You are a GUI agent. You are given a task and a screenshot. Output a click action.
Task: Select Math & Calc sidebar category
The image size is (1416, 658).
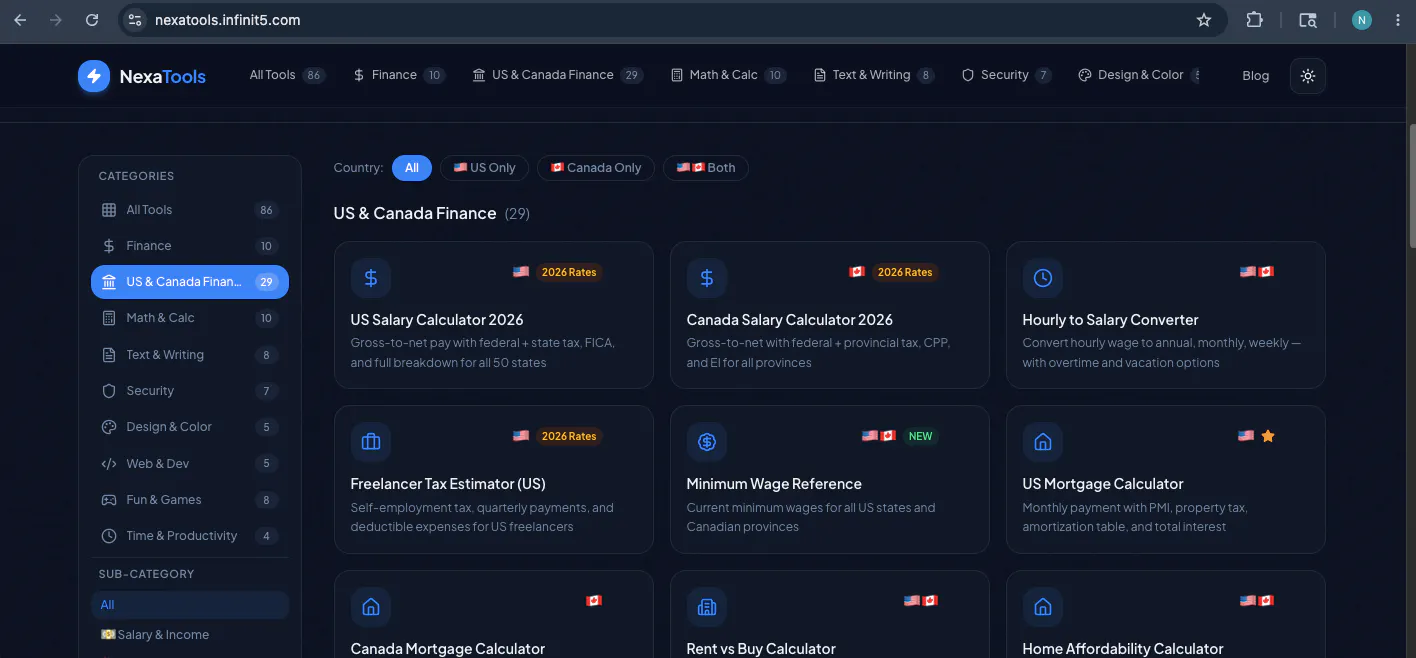click(190, 318)
